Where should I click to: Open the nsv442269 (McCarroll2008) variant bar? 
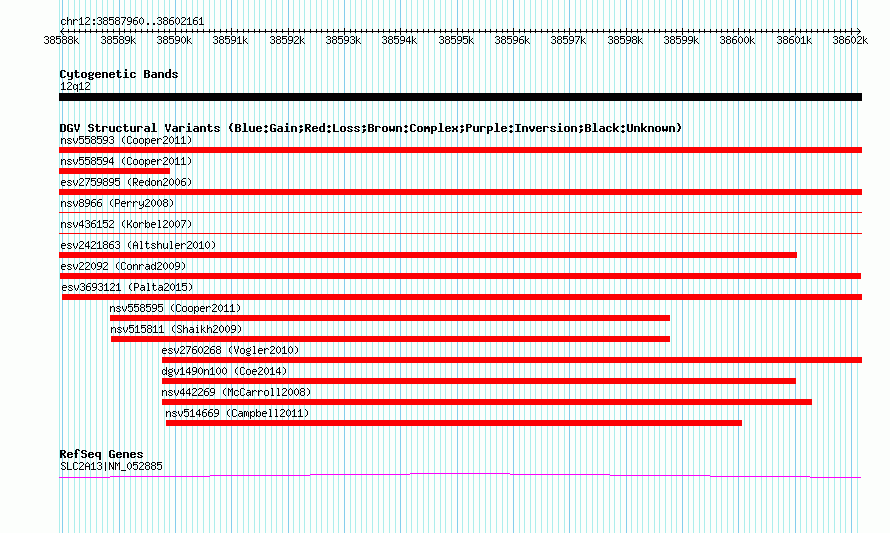click(x=487, y=402)
